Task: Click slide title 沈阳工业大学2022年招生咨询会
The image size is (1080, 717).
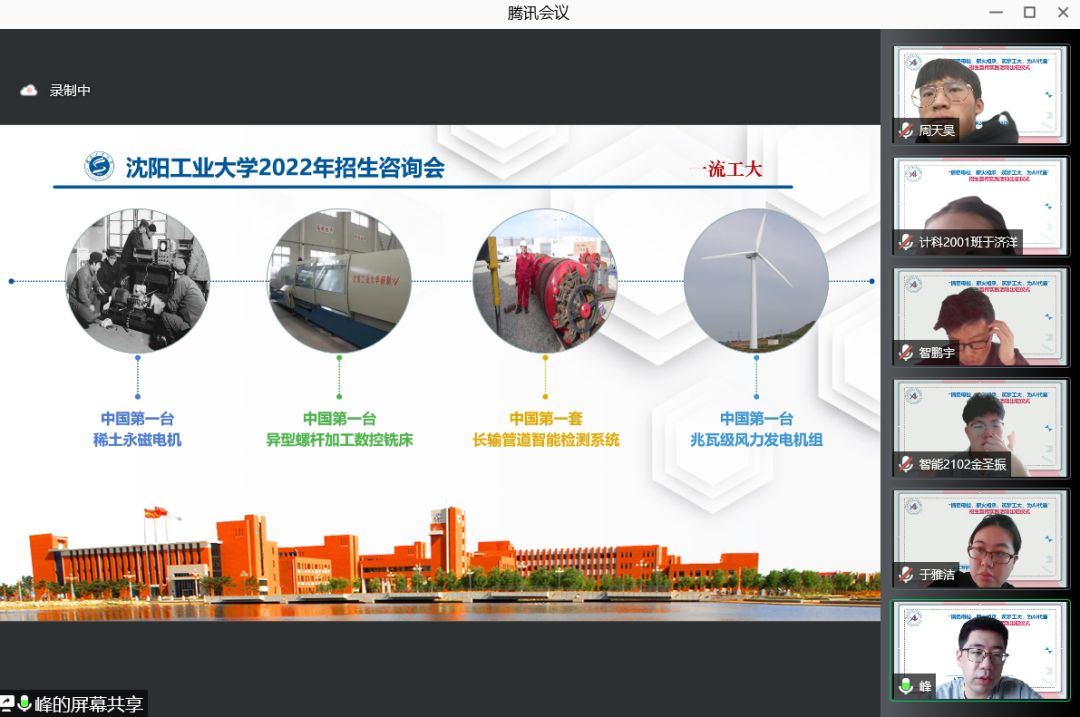Action: pyautogui.click(x=285, y=167)
